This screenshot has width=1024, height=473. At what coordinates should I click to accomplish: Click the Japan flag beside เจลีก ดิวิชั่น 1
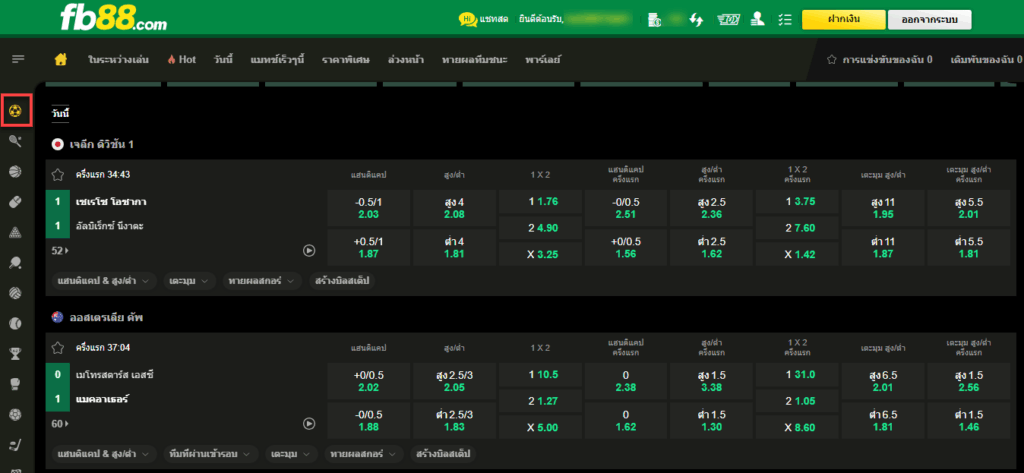[58, 144]
